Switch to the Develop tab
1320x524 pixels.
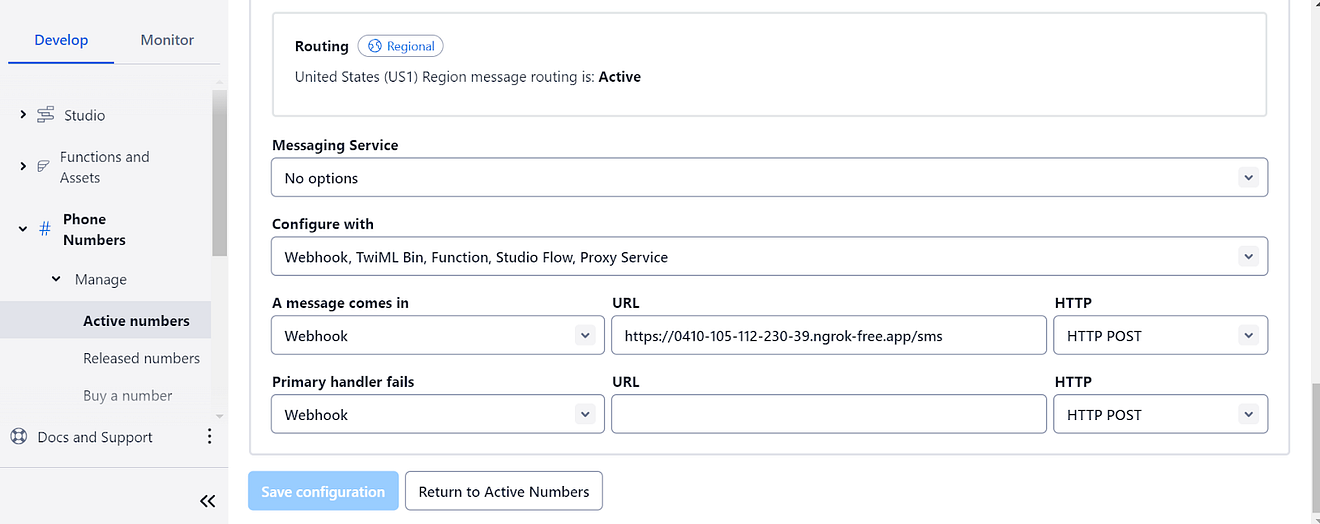pos(61,40)
